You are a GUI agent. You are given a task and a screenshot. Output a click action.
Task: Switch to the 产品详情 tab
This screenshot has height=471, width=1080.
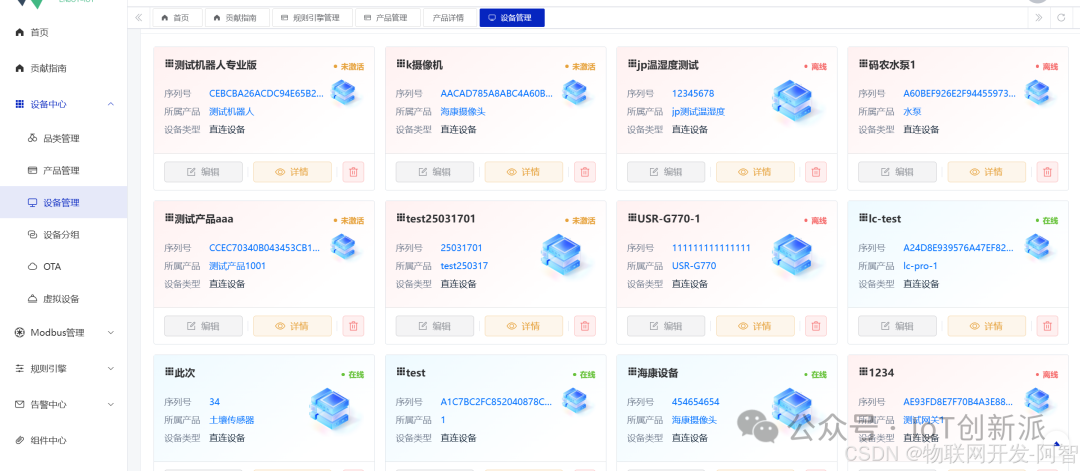click(448, 18)
